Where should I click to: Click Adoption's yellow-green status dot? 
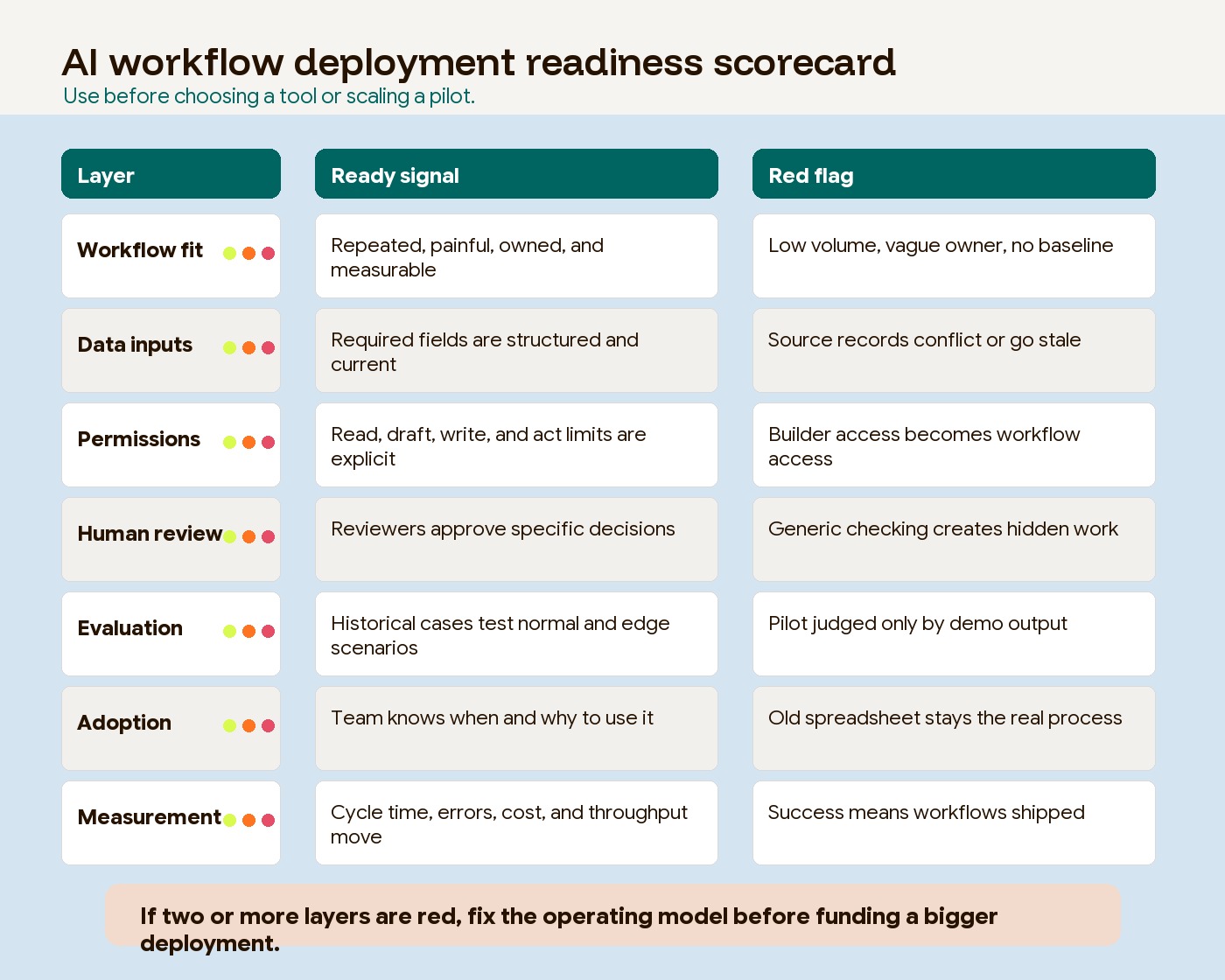click(x=229, y=725)
